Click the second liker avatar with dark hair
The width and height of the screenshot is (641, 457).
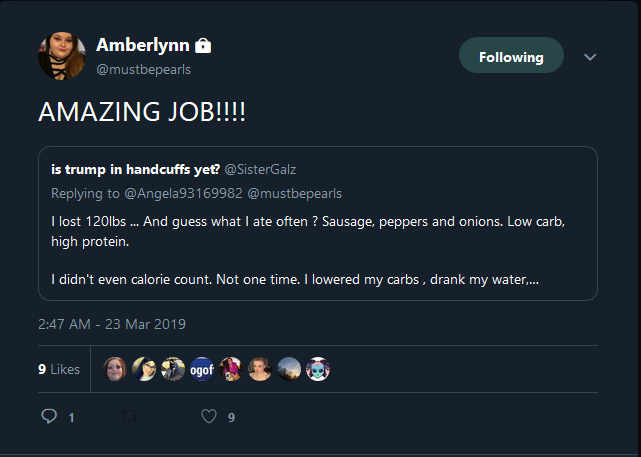(144, 369)
